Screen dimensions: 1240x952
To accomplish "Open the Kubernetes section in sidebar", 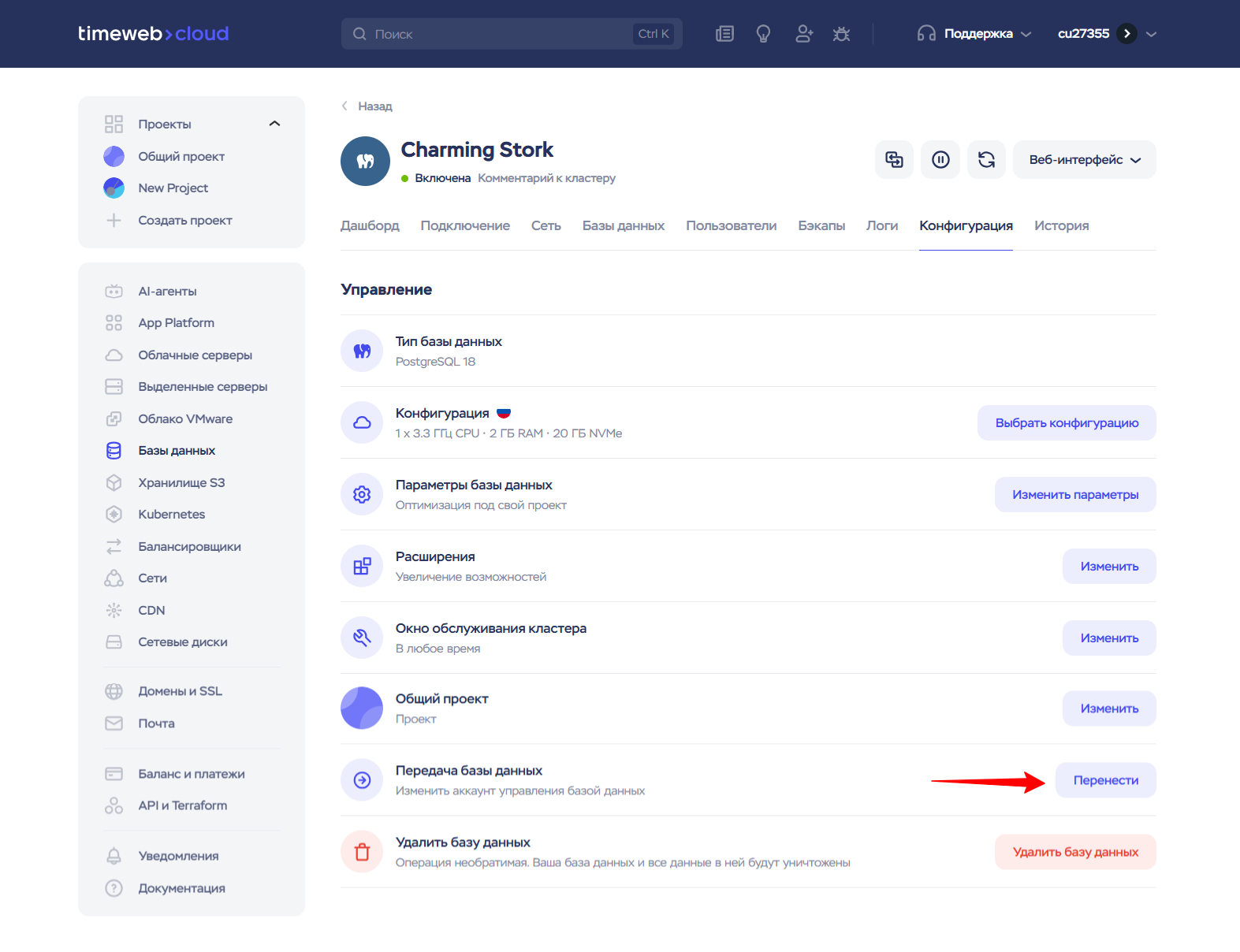I will (x=171, y=515).
